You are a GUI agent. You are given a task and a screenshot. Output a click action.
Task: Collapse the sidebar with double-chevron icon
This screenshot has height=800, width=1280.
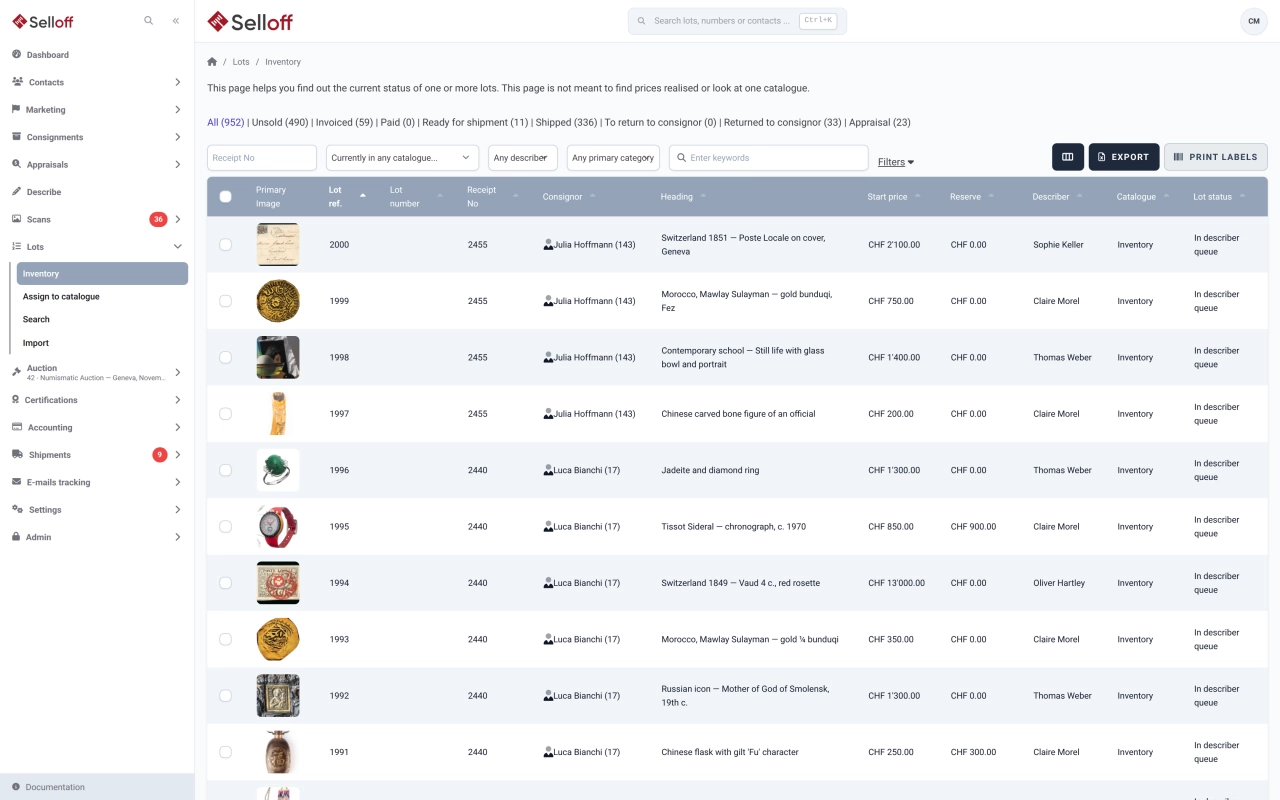pos(176,20)
